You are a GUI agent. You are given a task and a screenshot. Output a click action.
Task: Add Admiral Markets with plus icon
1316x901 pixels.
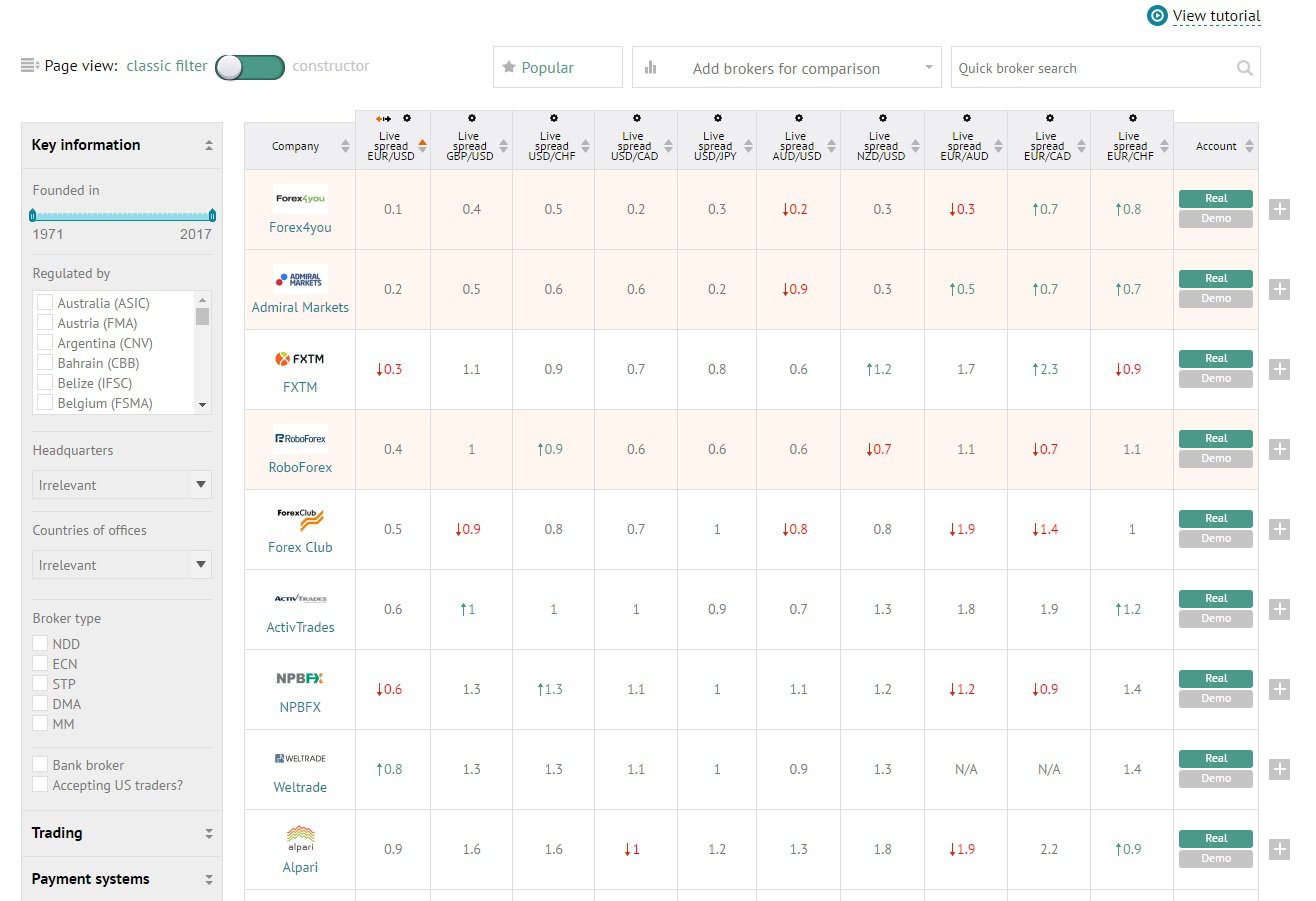pyautogui.click(x=1279, y=289)
